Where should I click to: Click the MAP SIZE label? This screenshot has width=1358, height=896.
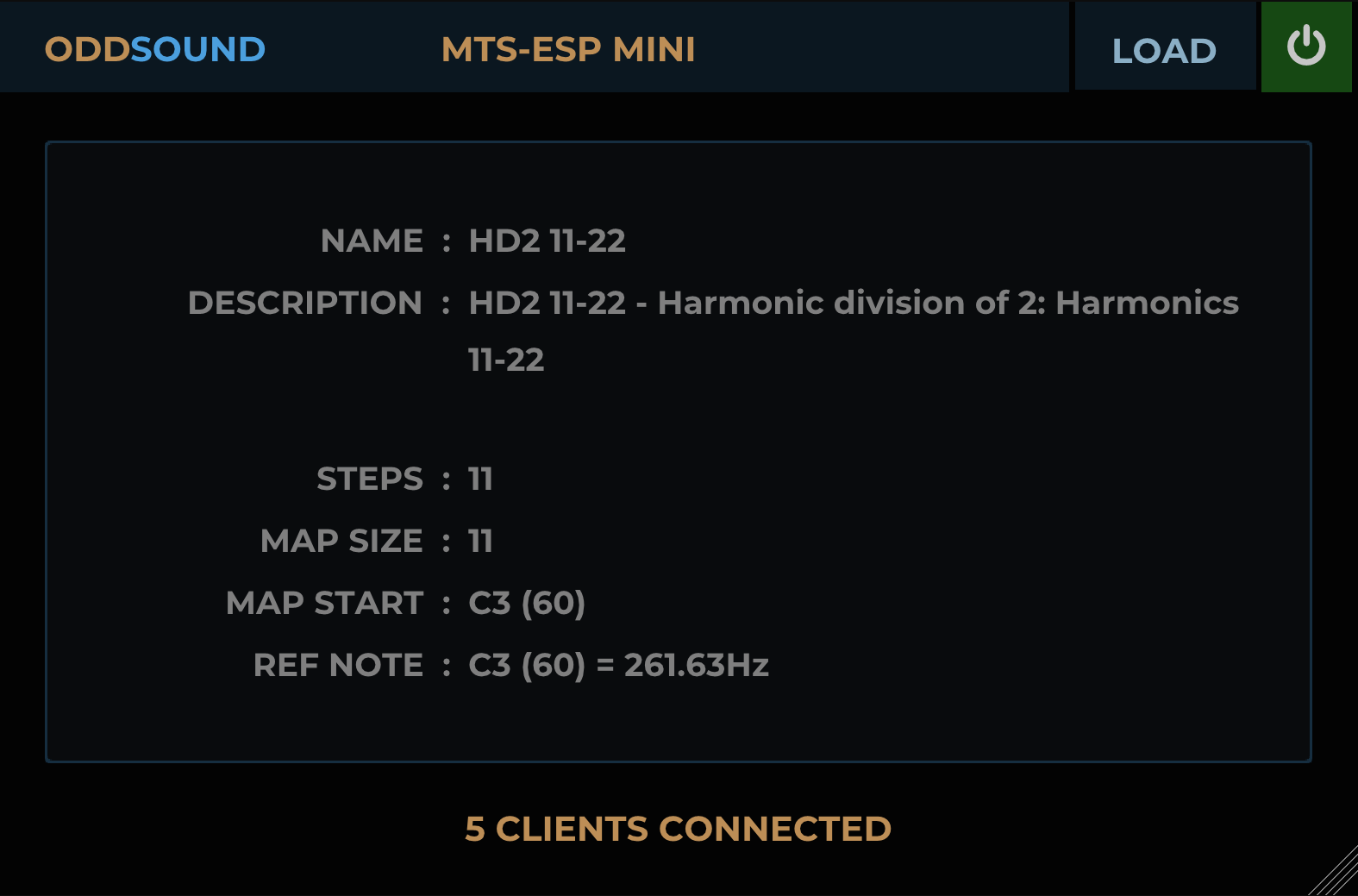(x=341, y=541)
